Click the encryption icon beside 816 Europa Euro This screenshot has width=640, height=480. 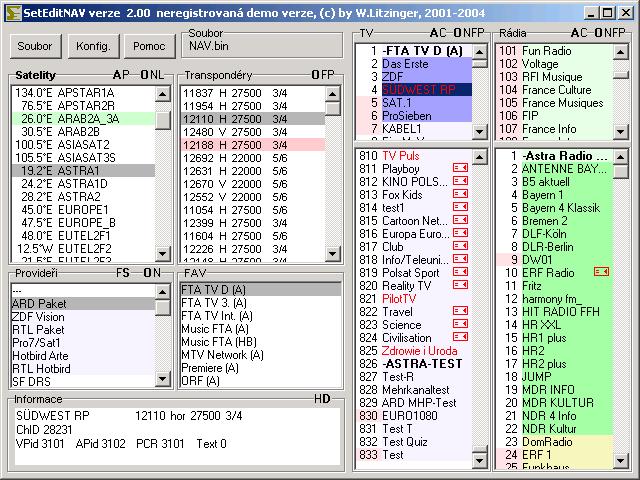(460, 233)
